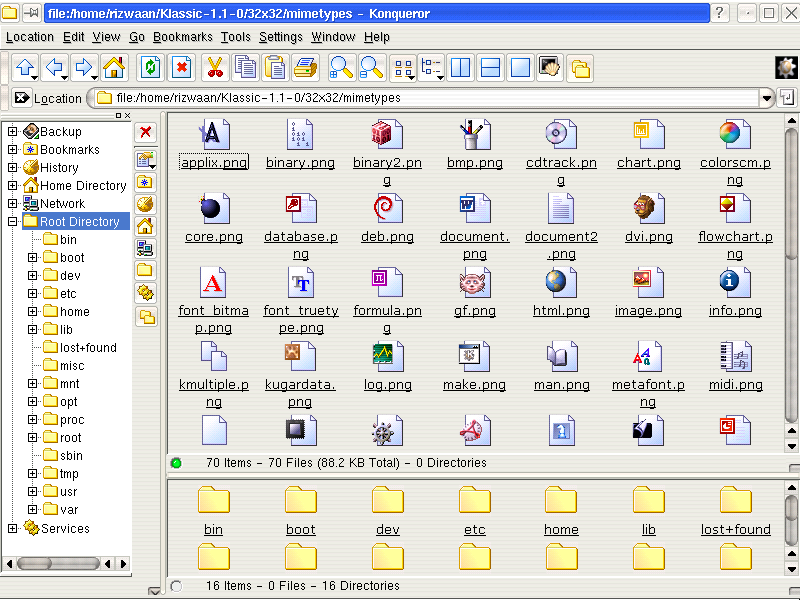Image resolution: width=800 pixels, height=600 pixels.
Task: Copy selection using the Copy toolbar icon
Action: point(245,68)
